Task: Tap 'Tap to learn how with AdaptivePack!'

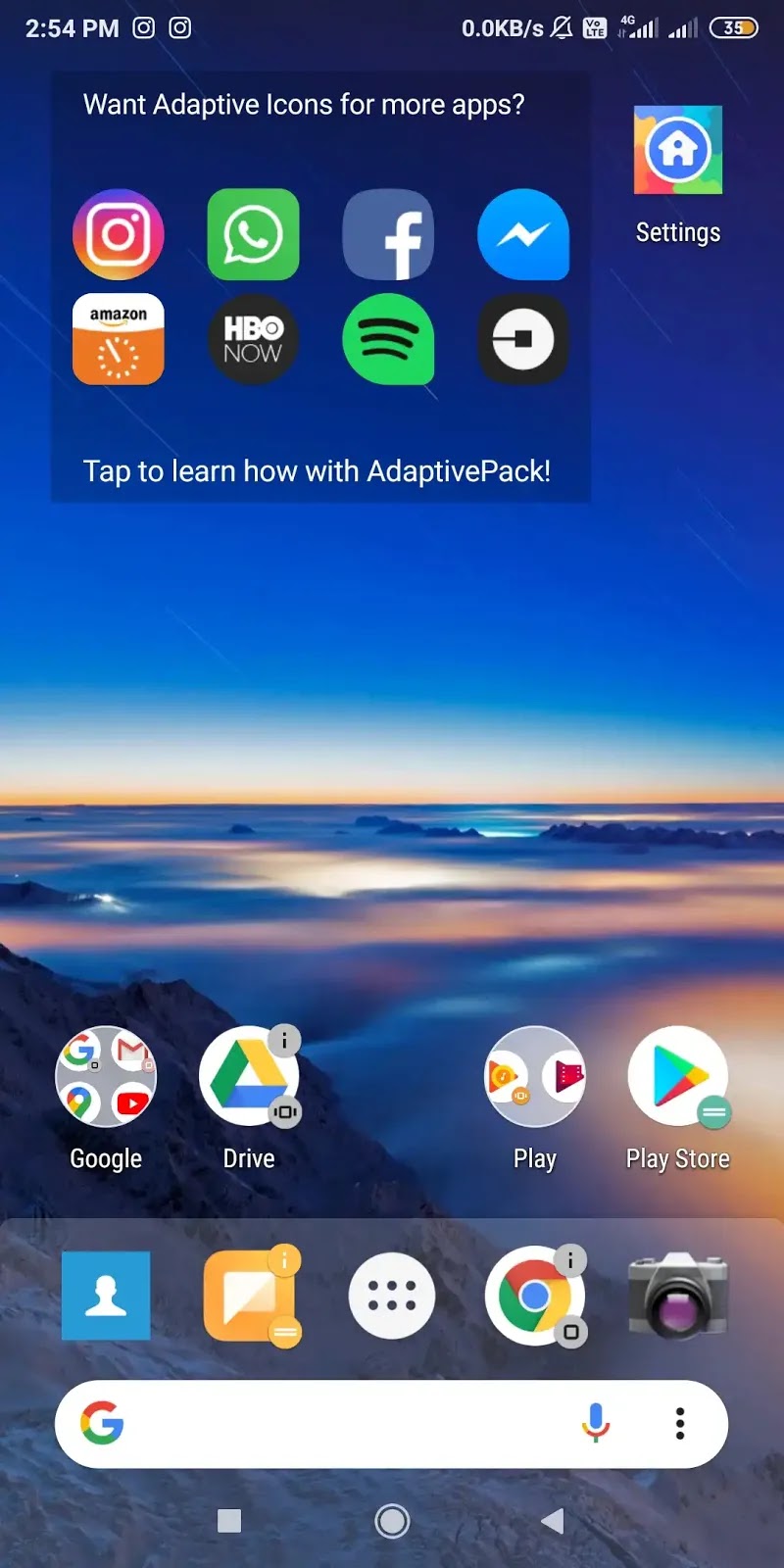Action: point(317,471)
